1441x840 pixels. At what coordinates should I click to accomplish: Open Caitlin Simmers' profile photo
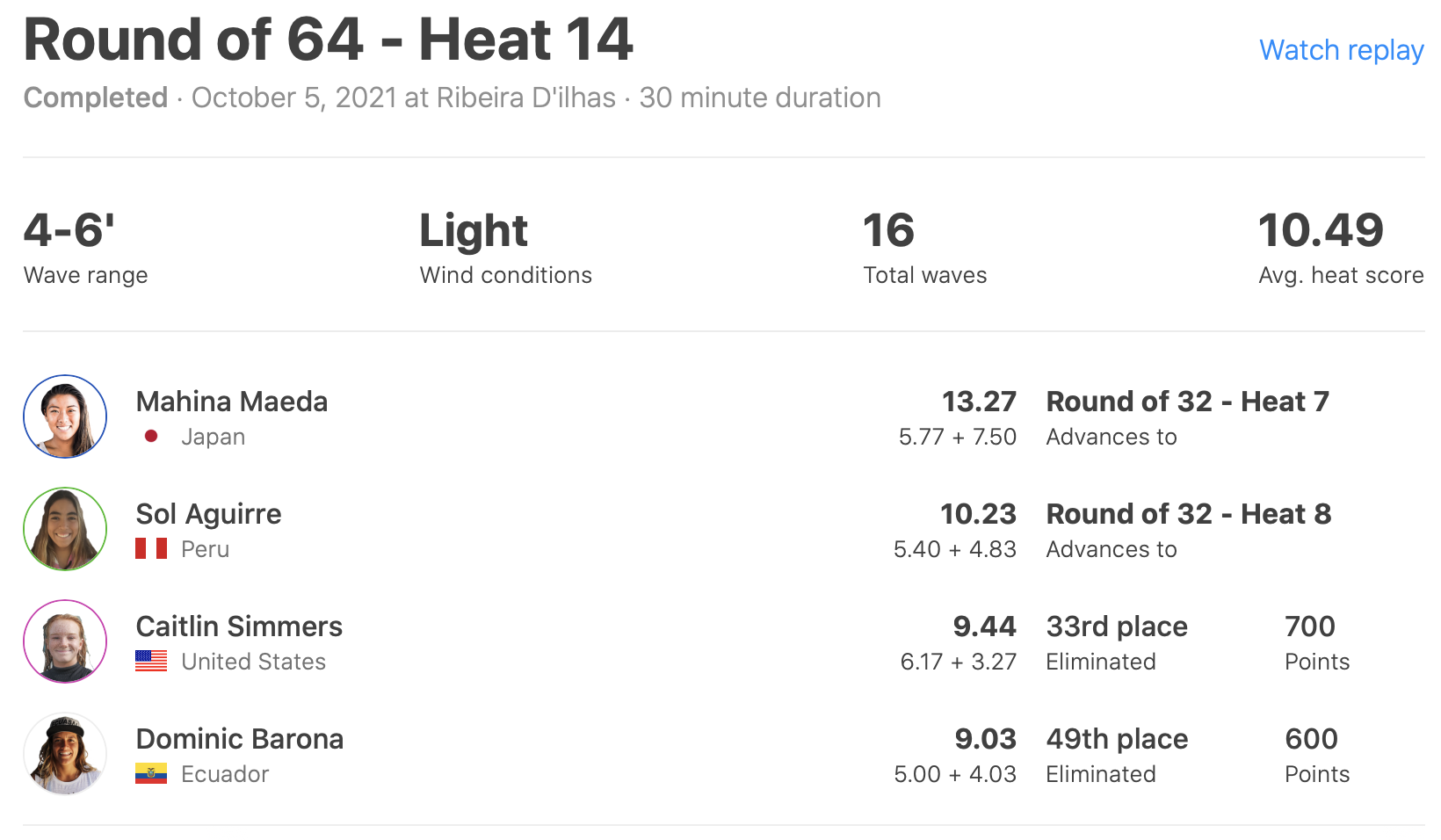click(65, 641)
